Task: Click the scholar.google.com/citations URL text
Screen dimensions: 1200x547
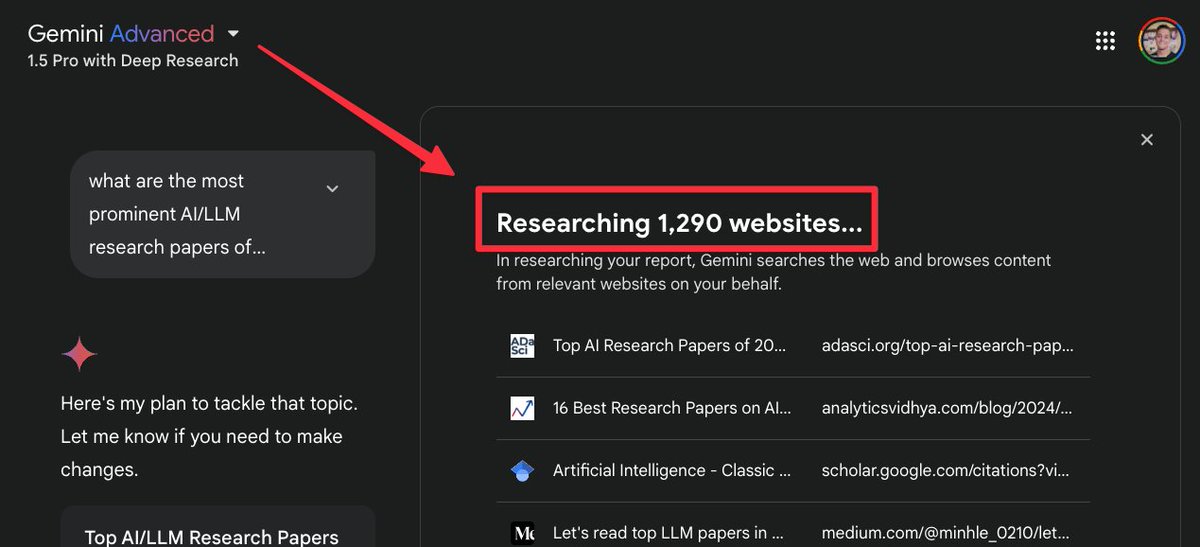Action: [x=947, y=471]
